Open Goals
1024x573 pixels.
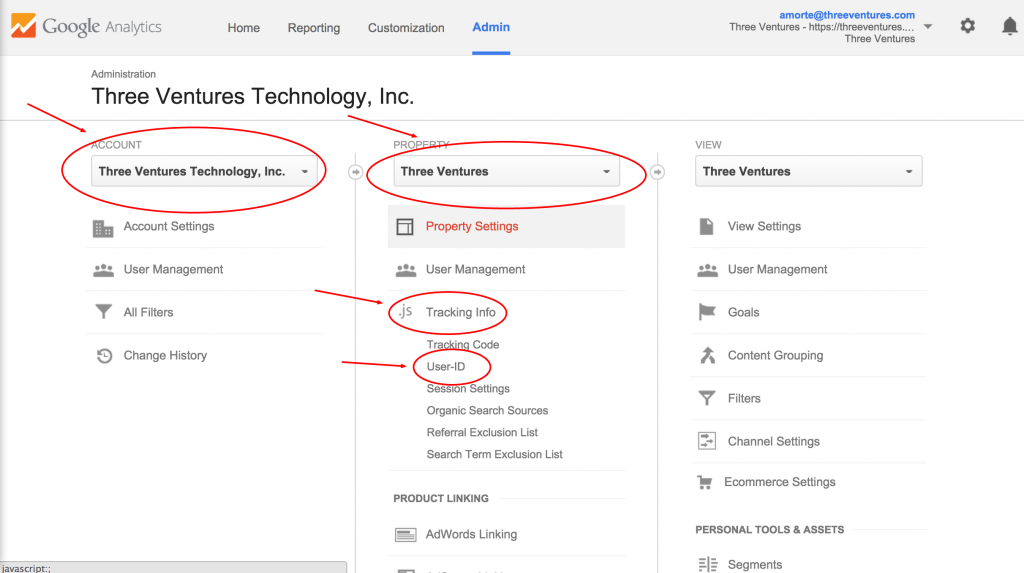pos(743,312)
